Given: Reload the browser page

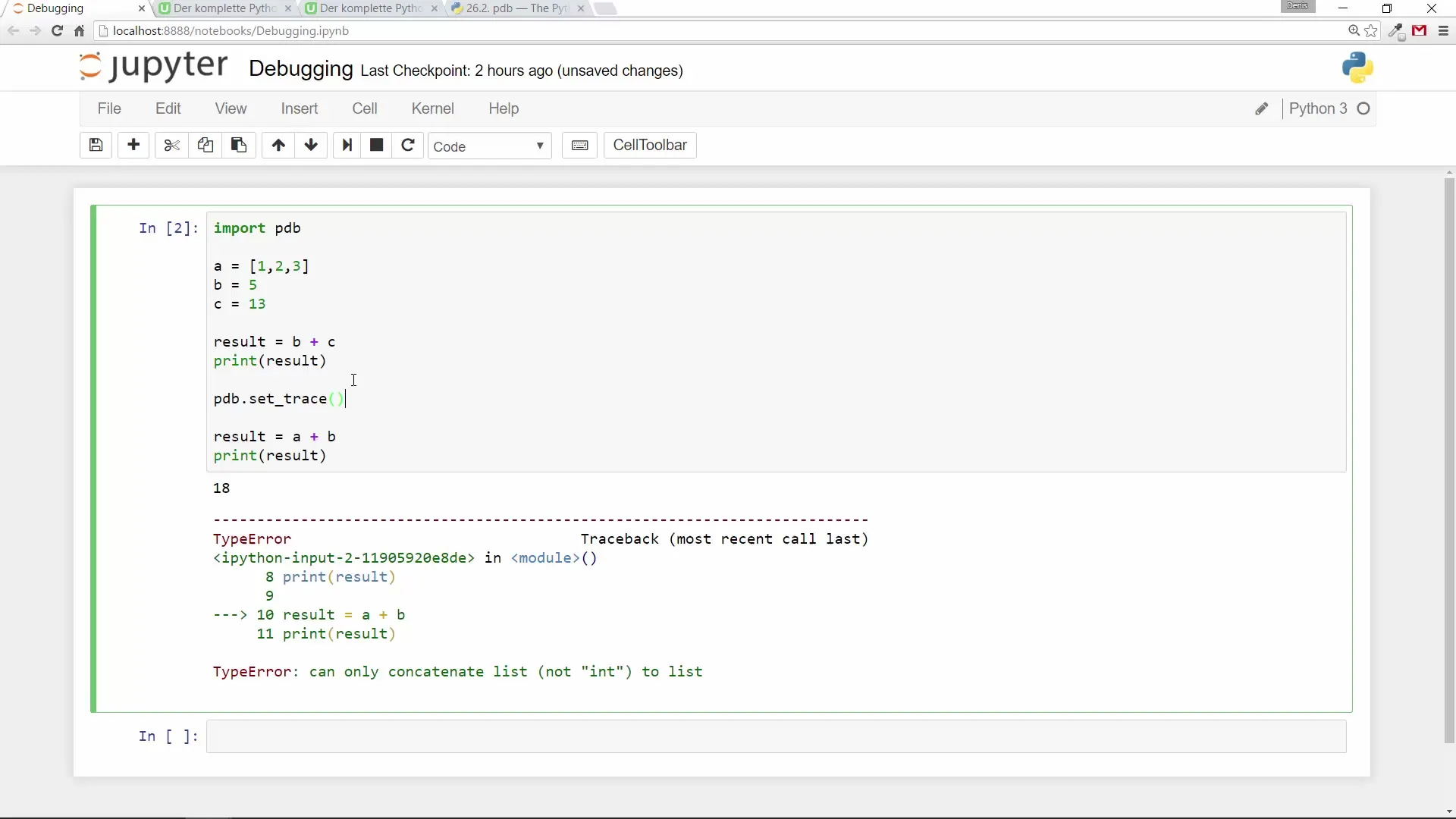Looking at the screenshot, I should (x=57, y=31).
